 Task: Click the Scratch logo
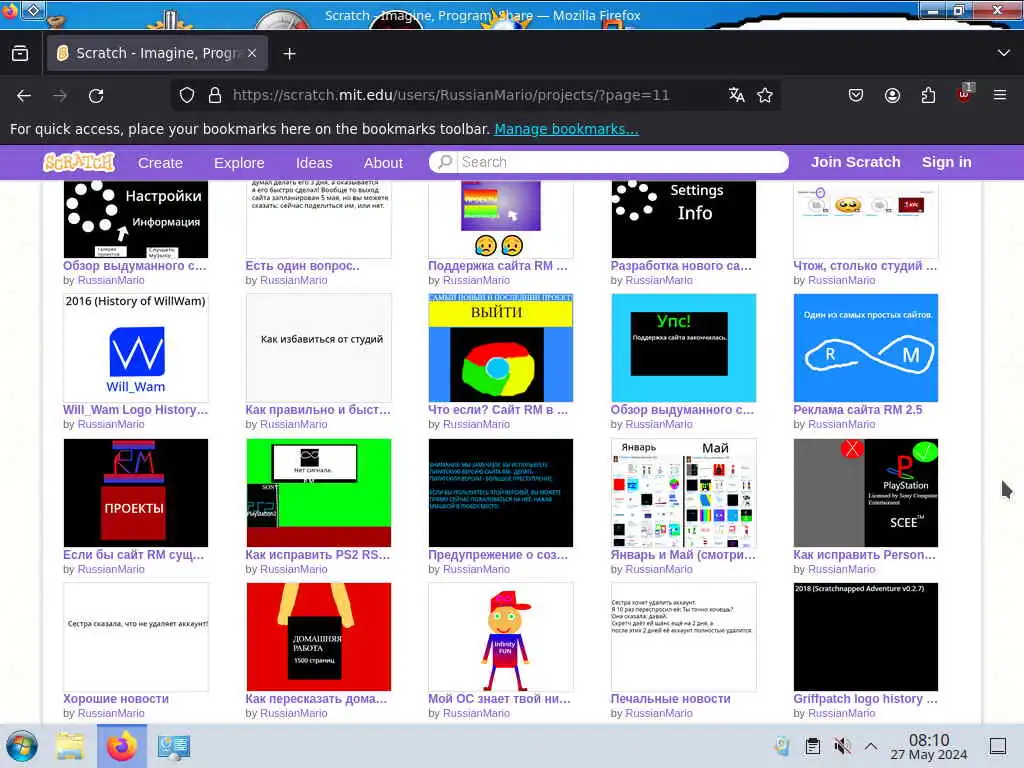point(79,162)
